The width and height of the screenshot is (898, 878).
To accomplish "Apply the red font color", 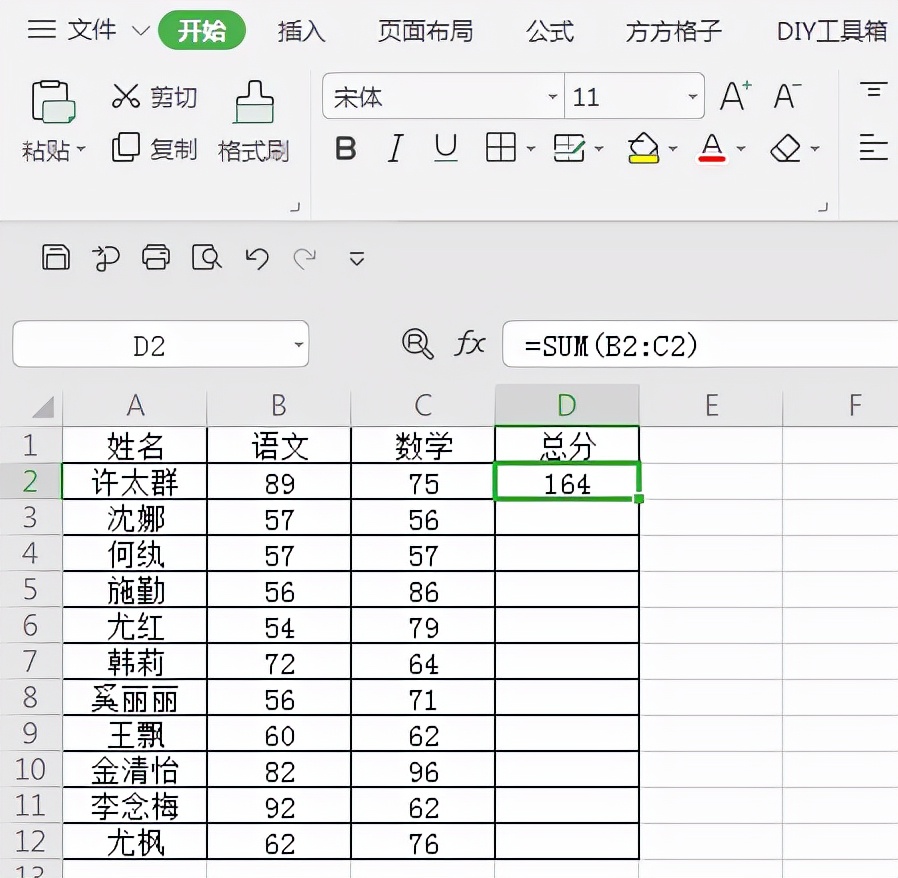I will (712, 148).
